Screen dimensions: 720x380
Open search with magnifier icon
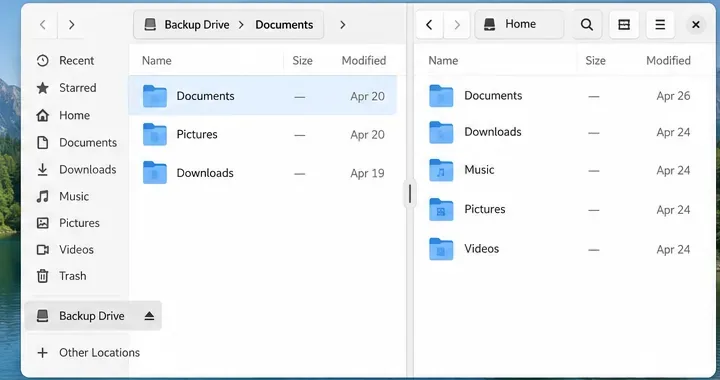587,24
